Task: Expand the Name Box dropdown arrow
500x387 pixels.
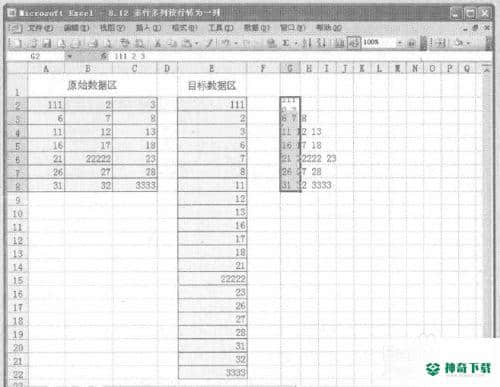Action: (69, 56)
